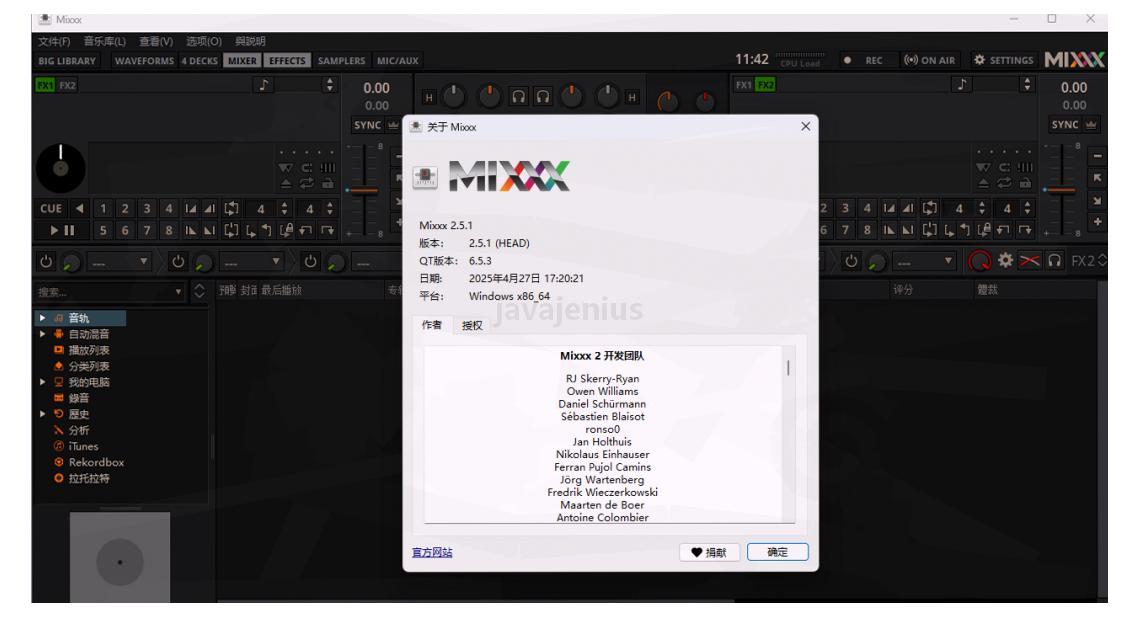The height and width of the screenshot is (617, 1139).
Task: Click right deck plus rate button
Action: click(1098, 222)
